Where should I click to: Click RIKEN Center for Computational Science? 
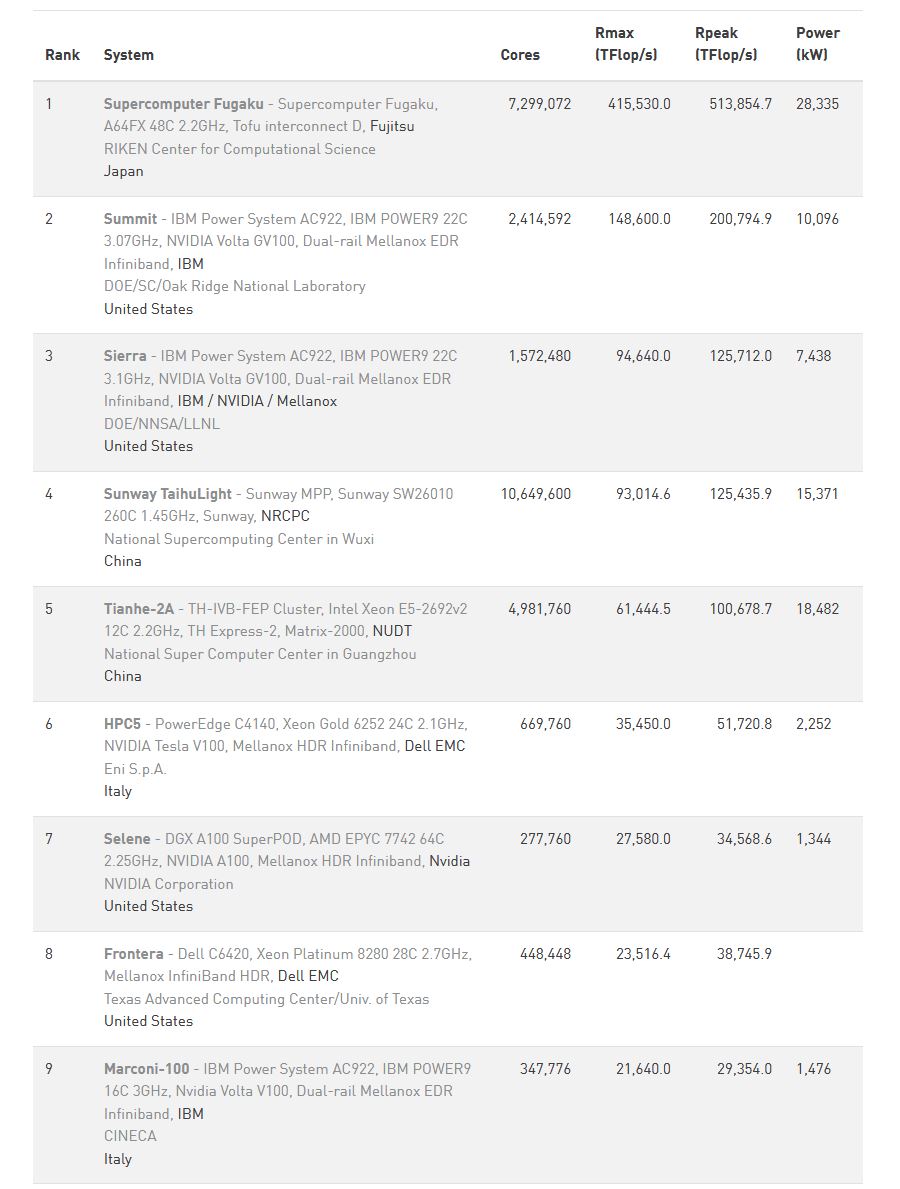(240, 149)
